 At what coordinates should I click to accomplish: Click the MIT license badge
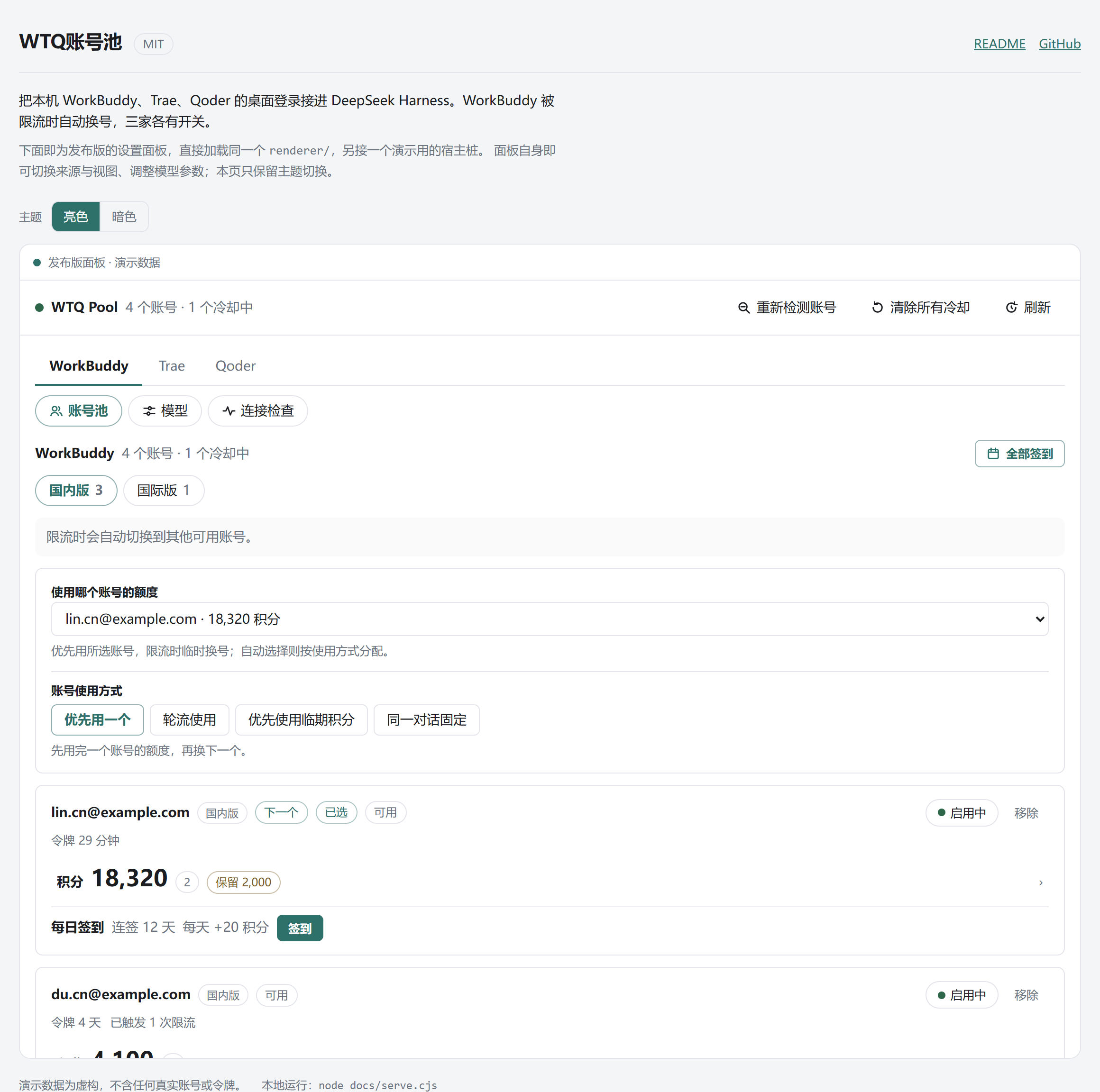click(x=154, y=44)
